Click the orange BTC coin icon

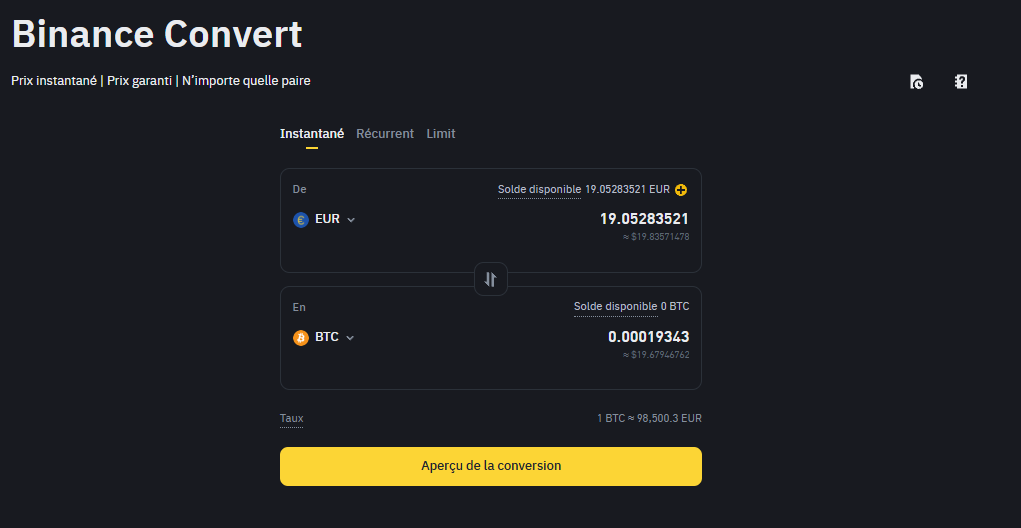tap(301, 338)
